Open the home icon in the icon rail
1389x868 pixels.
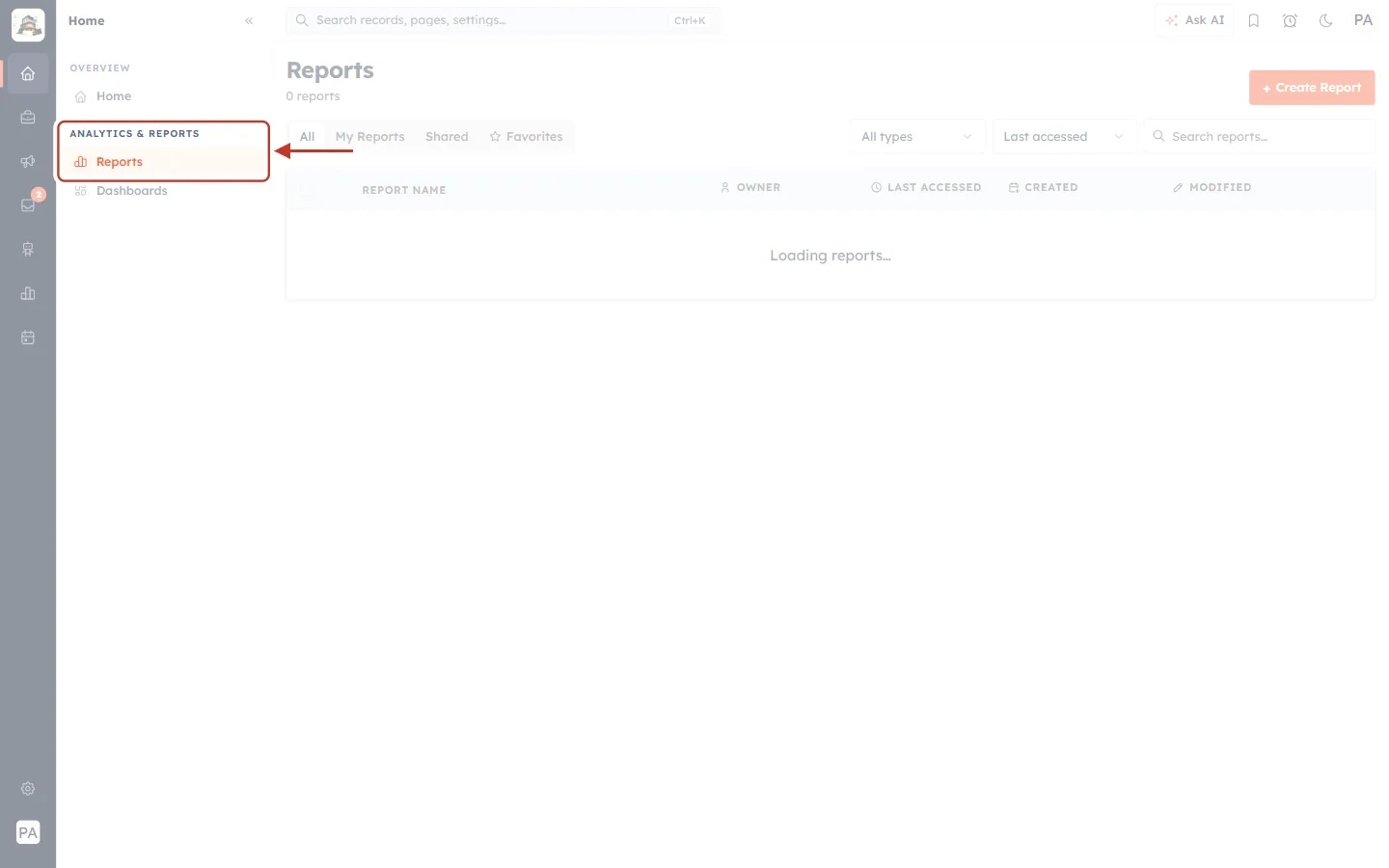pos(28,73)
